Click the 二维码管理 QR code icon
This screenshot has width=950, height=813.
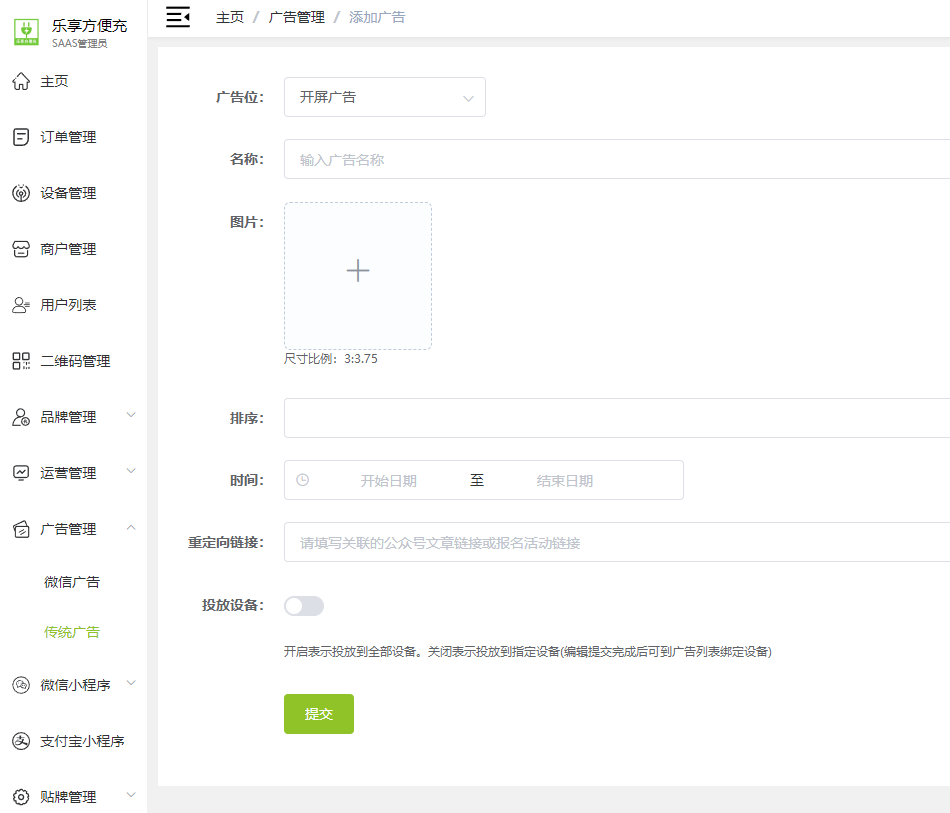click(21, 361)
